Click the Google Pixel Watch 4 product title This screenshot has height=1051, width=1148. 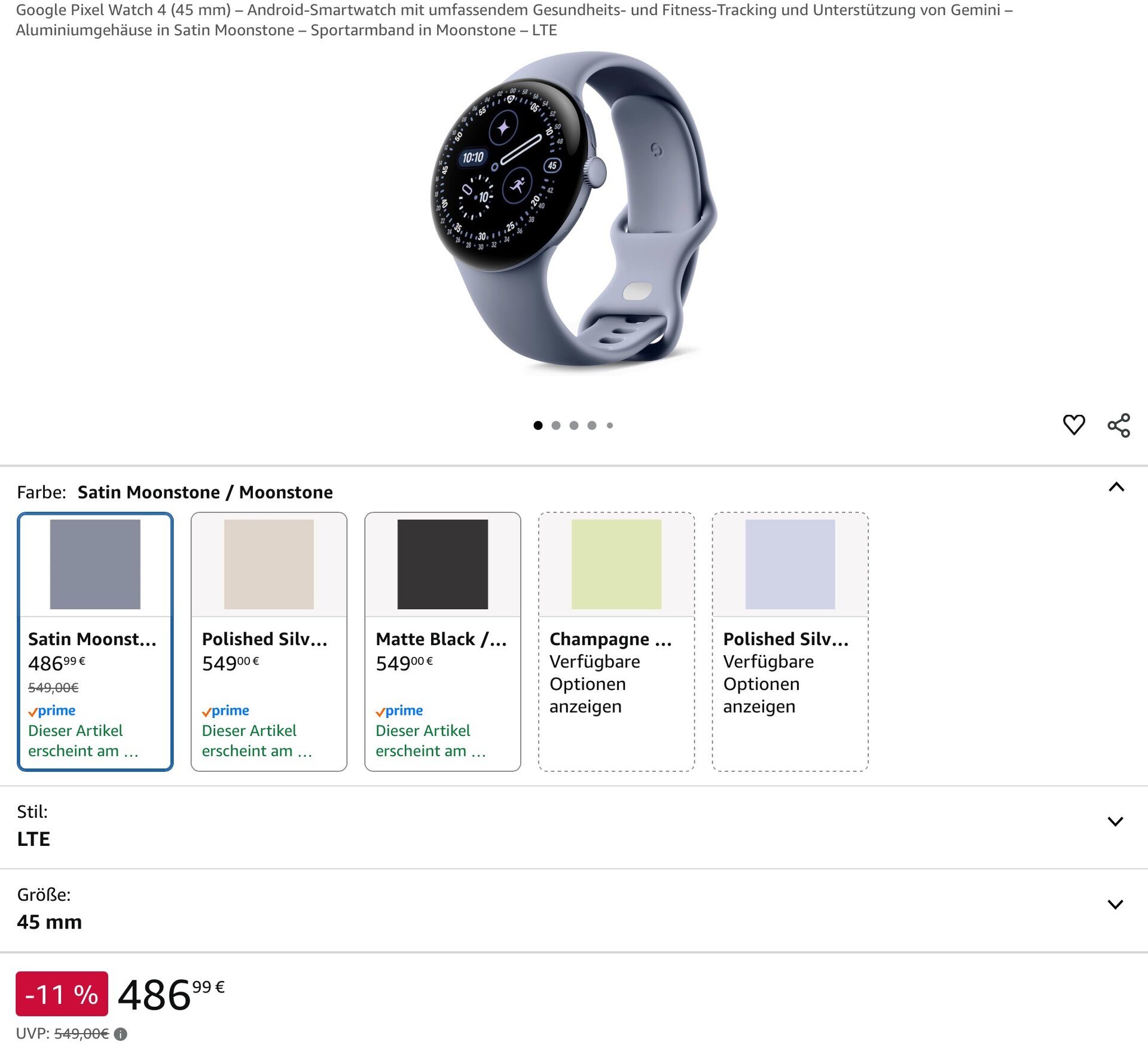pyautogui.click(x=514, y=20)
